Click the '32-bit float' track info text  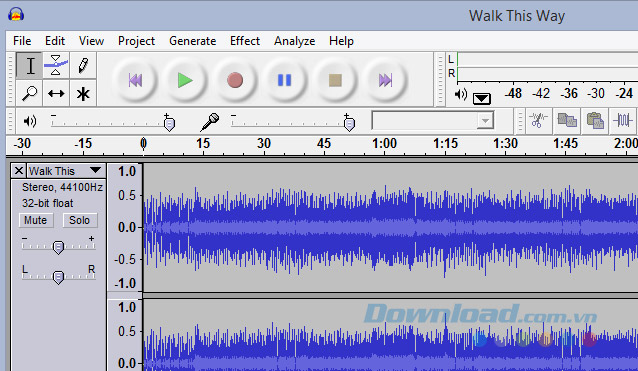coord(48,203)
